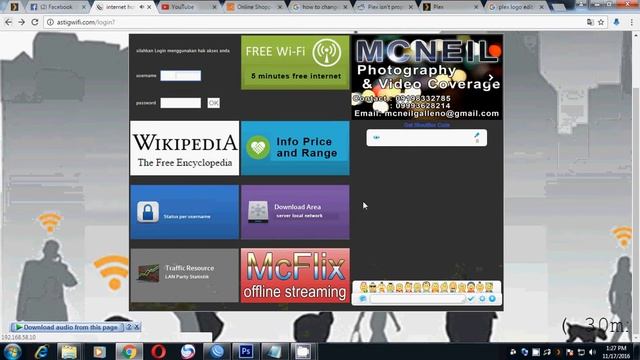Click the shoutbox settings gear icon
This screenshot has width=640, height=360.
[x=482, y=299]
